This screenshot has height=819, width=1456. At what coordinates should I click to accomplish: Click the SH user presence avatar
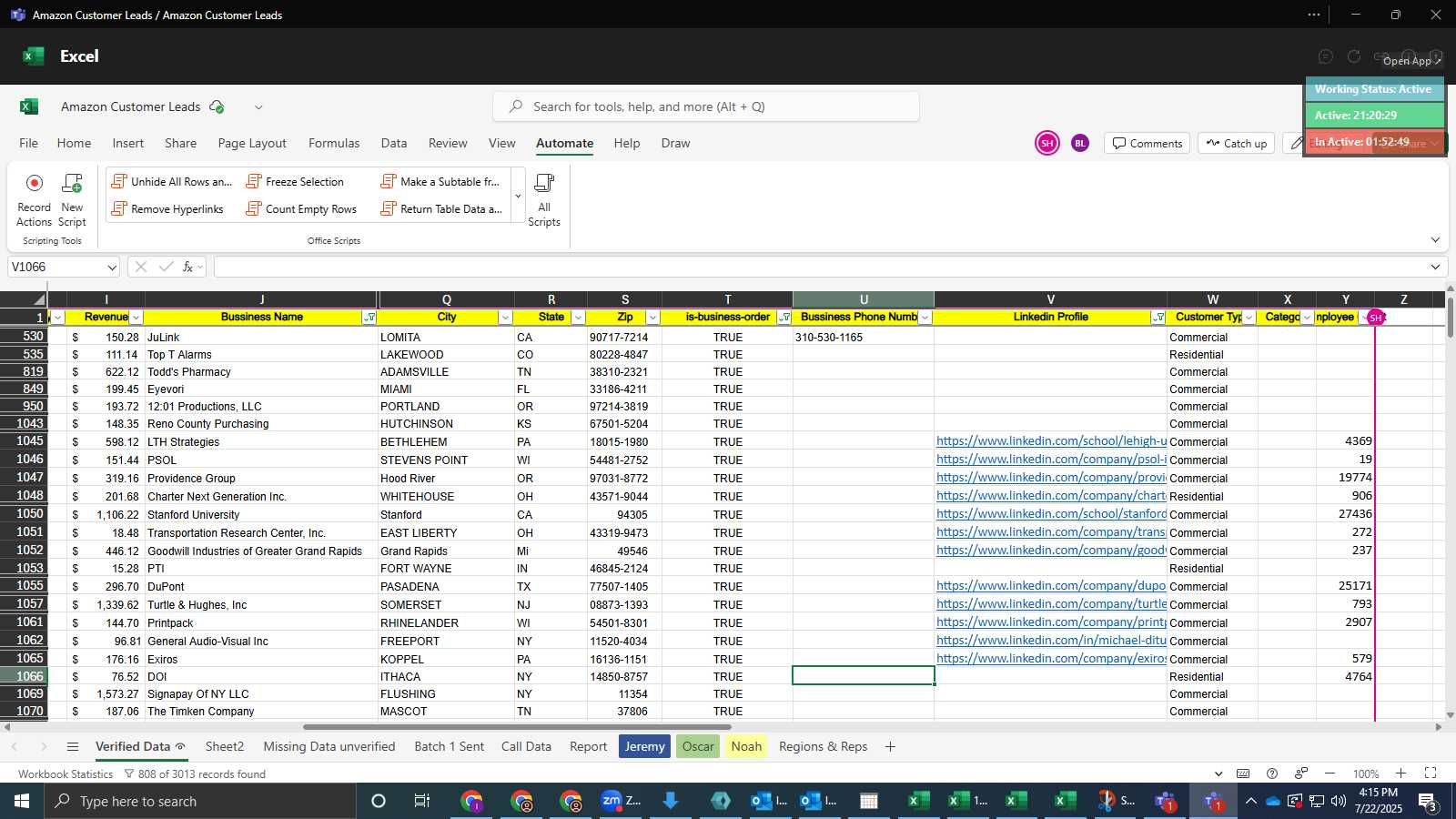point(1047,143)
